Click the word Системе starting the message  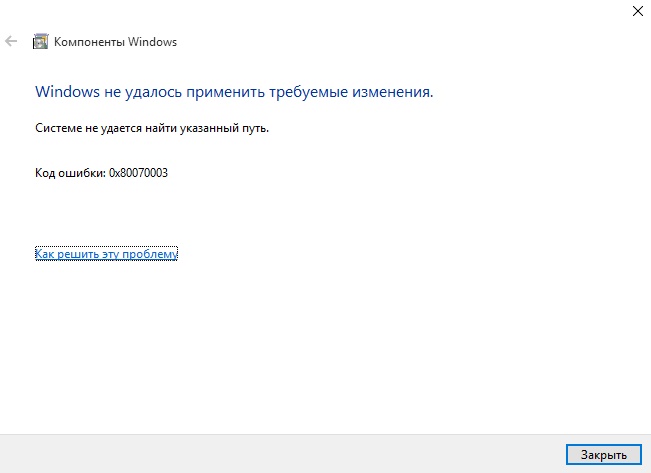(x=59, y=128)
